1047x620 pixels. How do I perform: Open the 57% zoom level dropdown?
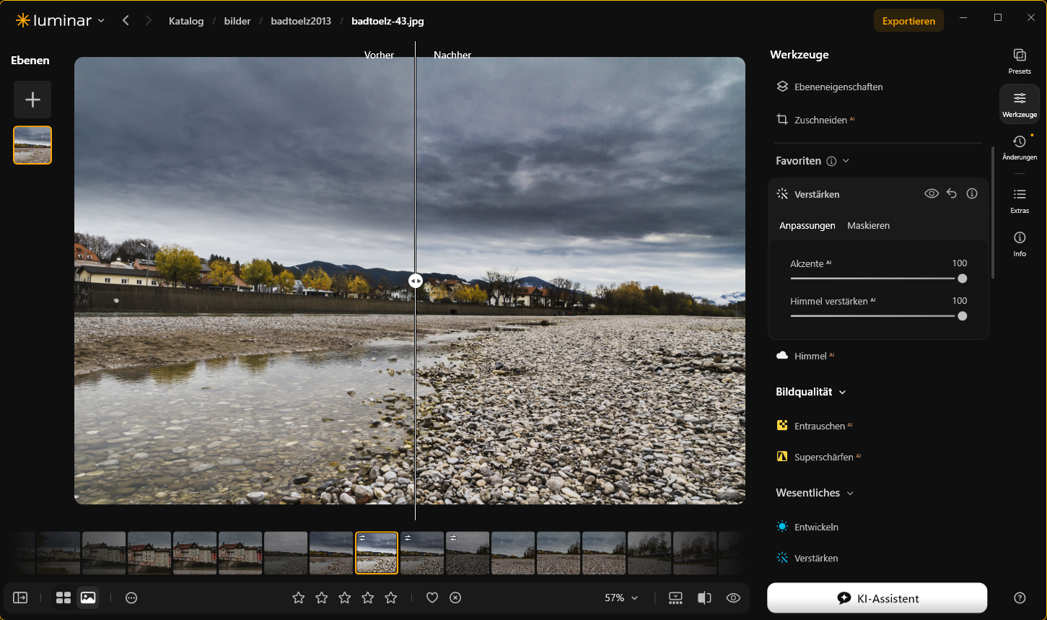621,598
